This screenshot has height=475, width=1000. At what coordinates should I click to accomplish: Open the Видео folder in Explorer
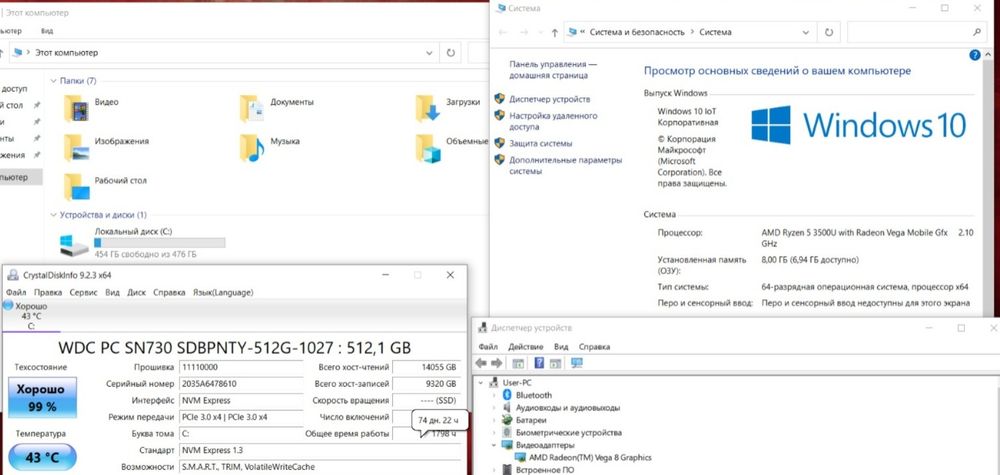pos(76,108)
